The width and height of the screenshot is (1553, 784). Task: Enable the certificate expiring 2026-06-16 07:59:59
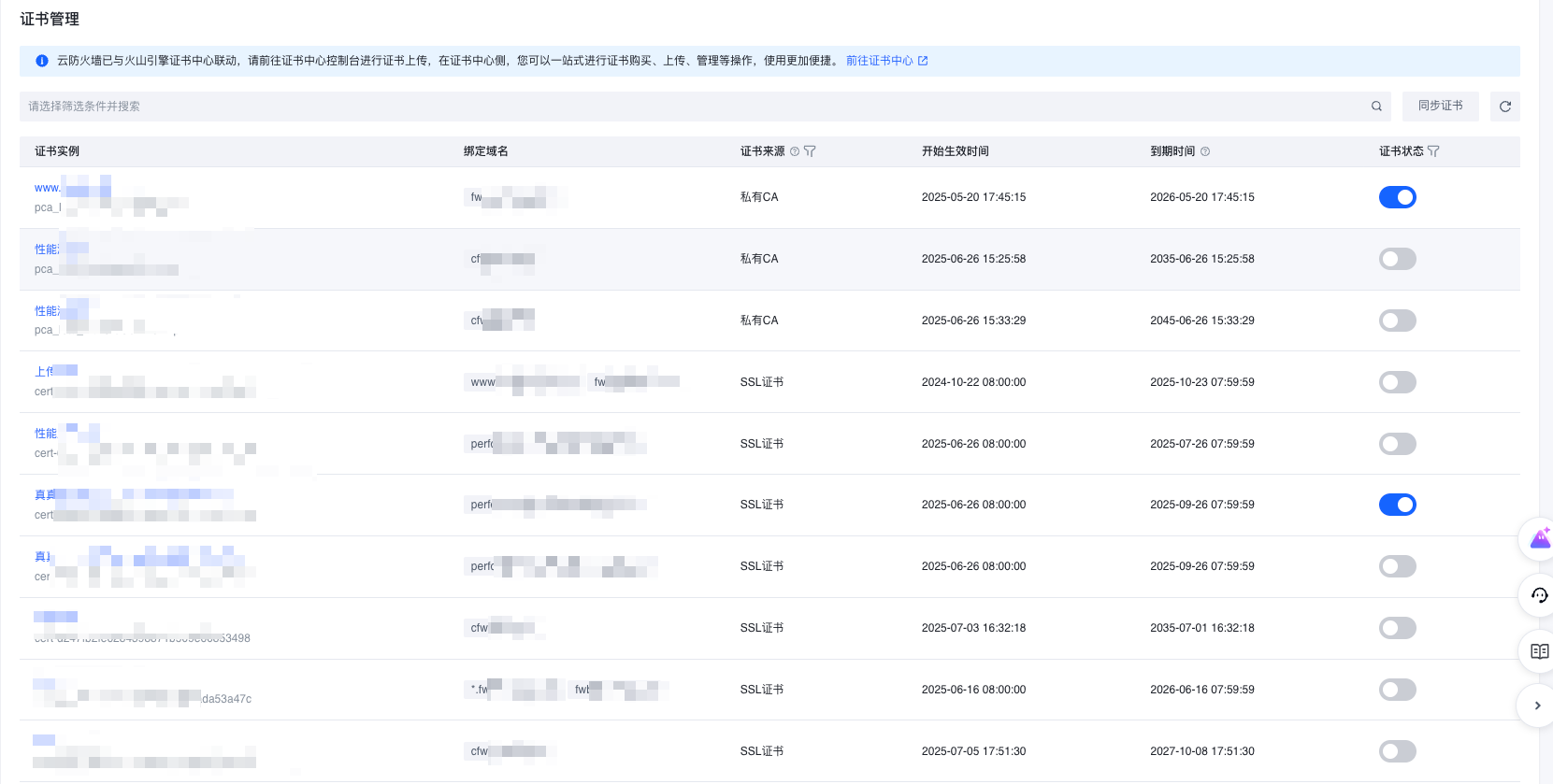[x=1398, y=690]
